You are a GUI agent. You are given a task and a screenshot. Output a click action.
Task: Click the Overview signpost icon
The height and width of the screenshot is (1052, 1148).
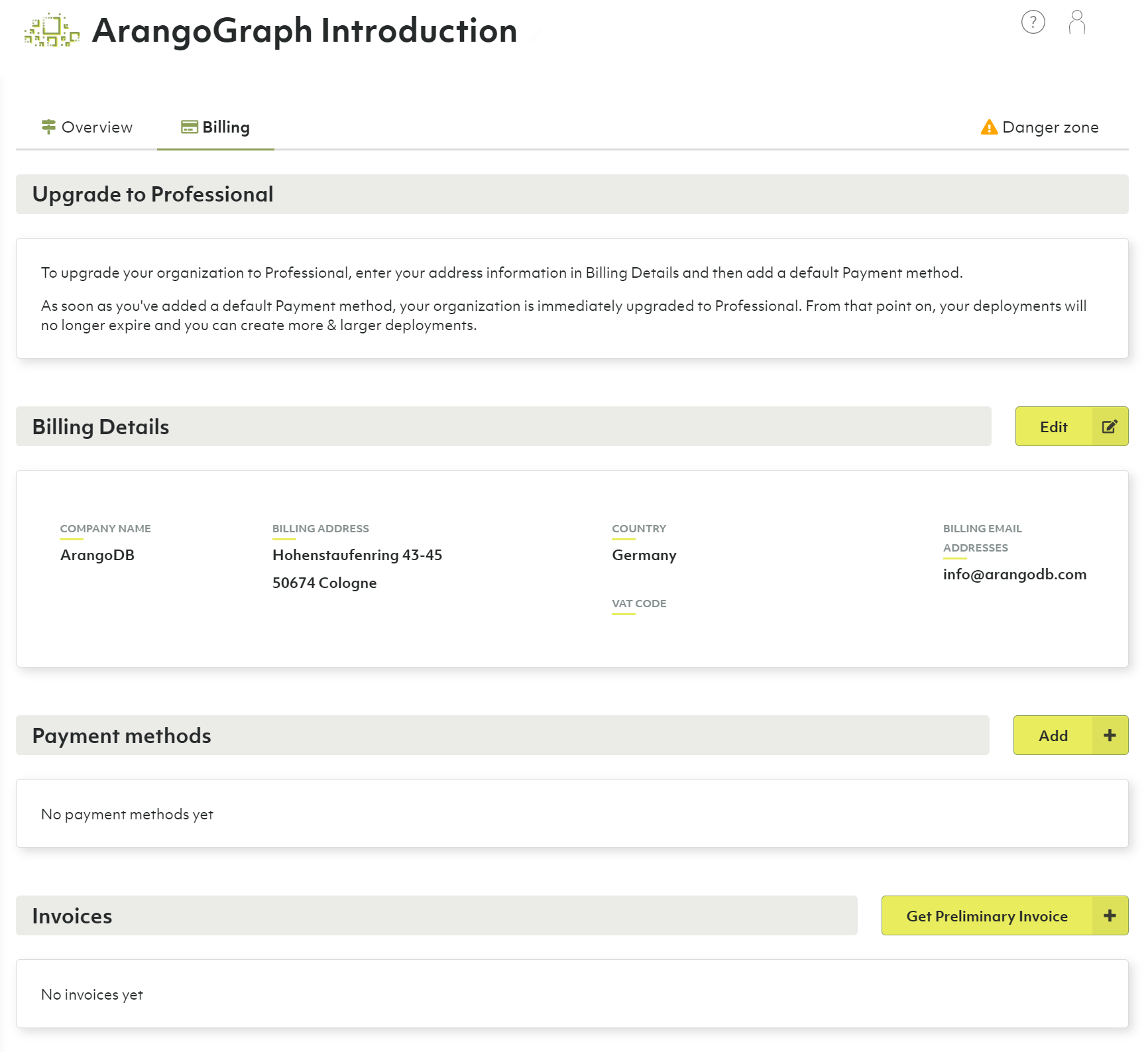48,127
